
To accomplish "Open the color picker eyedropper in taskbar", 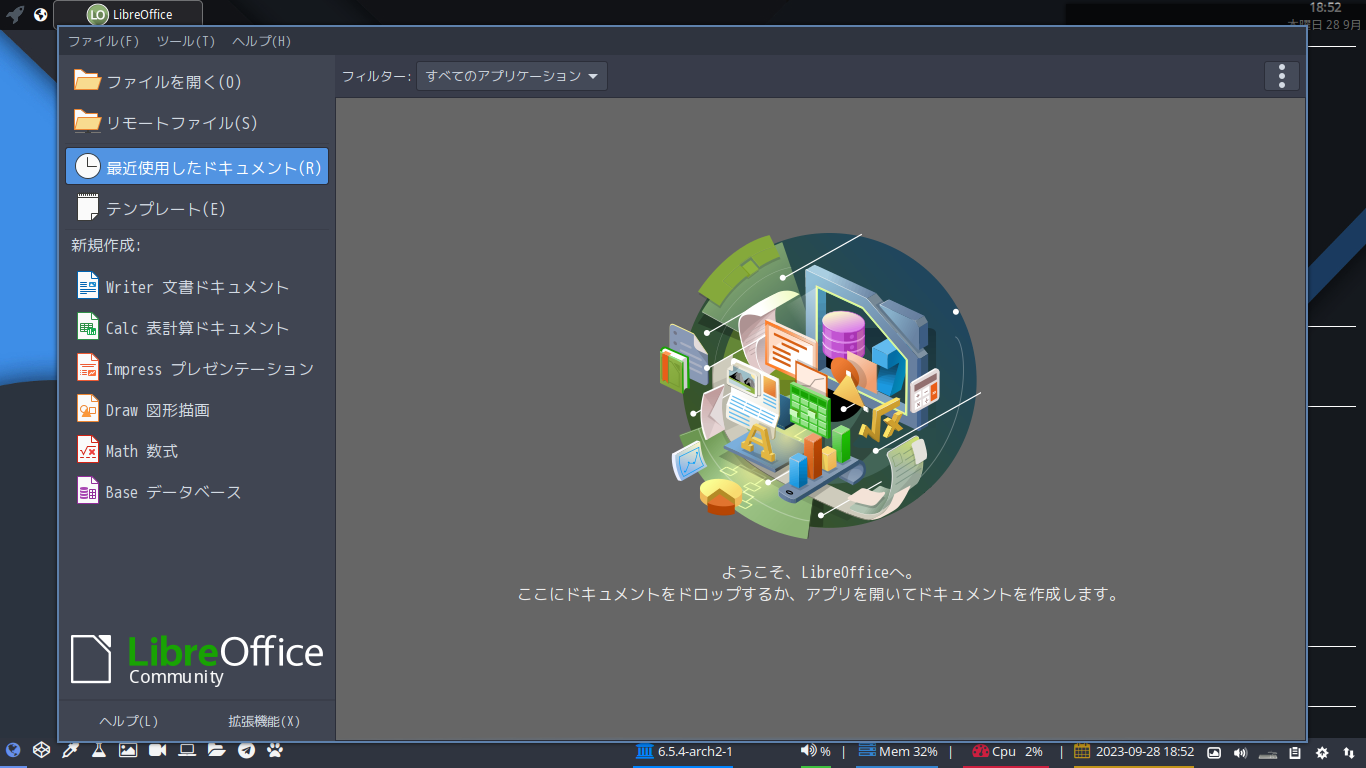I will [x=70, y=750].
